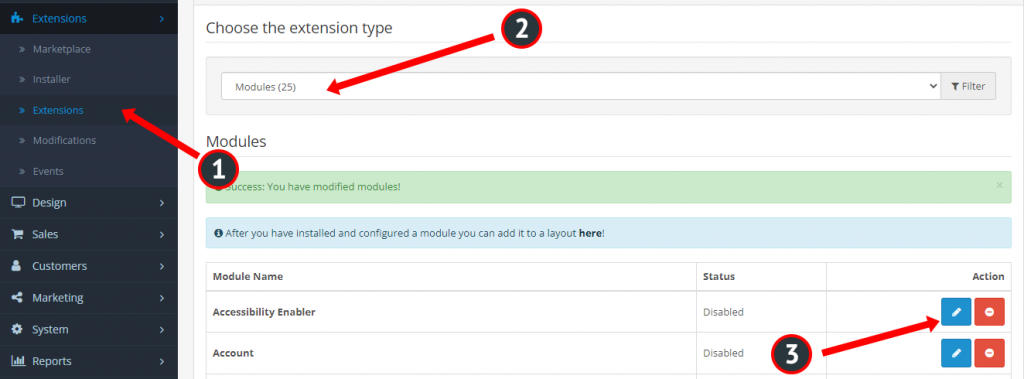
Task: Click the Filter button
Action: point(968,86)
